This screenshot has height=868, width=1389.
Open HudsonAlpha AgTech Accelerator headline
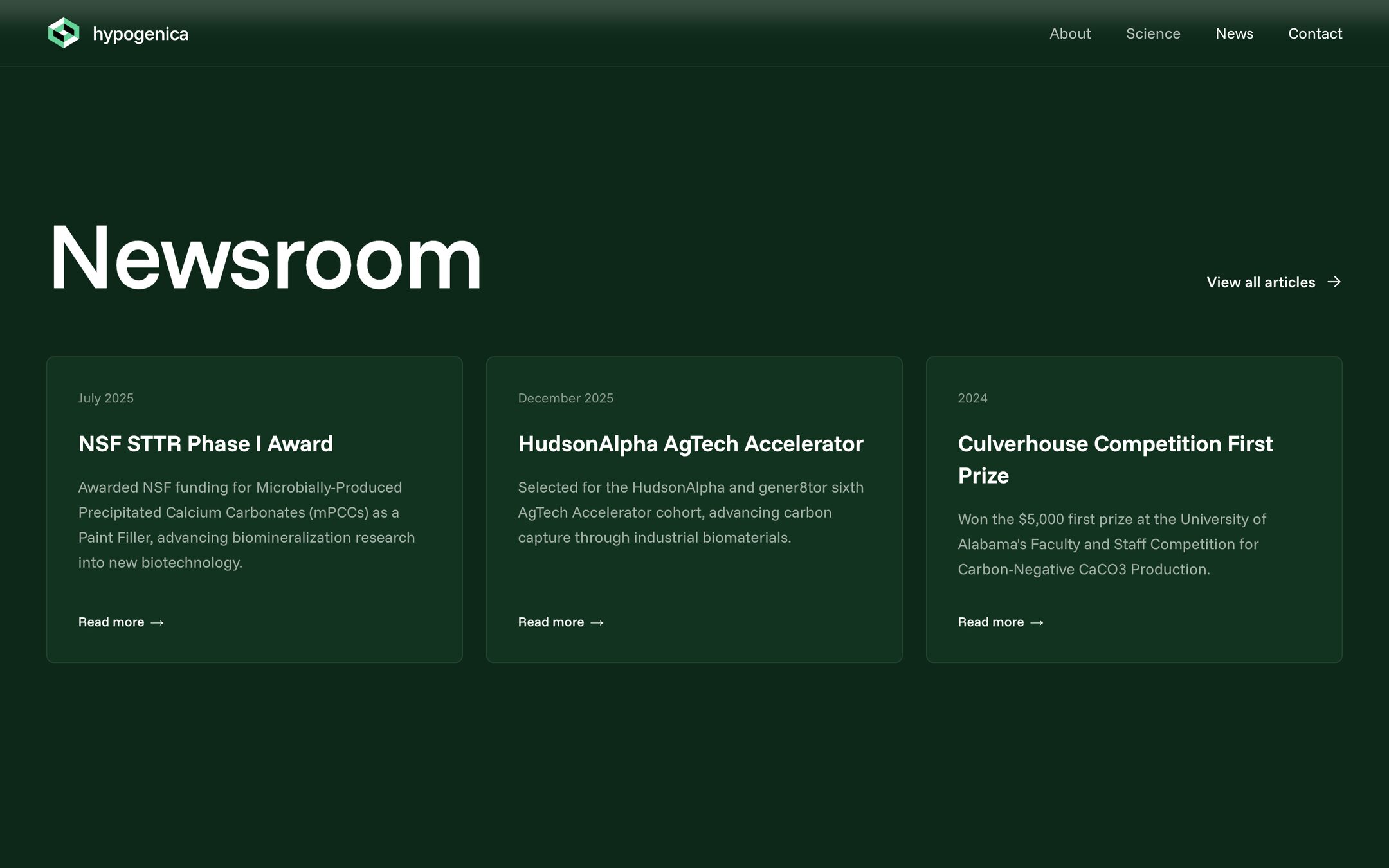point(691,444)
